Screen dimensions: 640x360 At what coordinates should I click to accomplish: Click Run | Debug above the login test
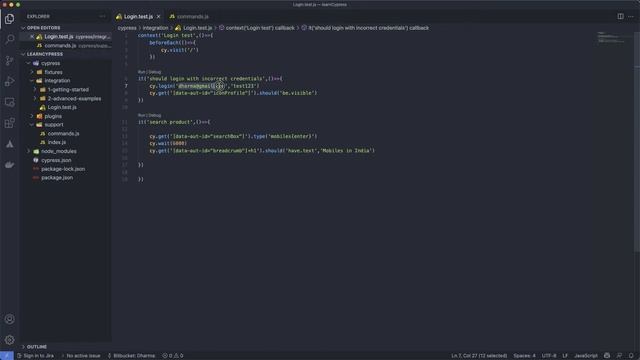(149, 72)
